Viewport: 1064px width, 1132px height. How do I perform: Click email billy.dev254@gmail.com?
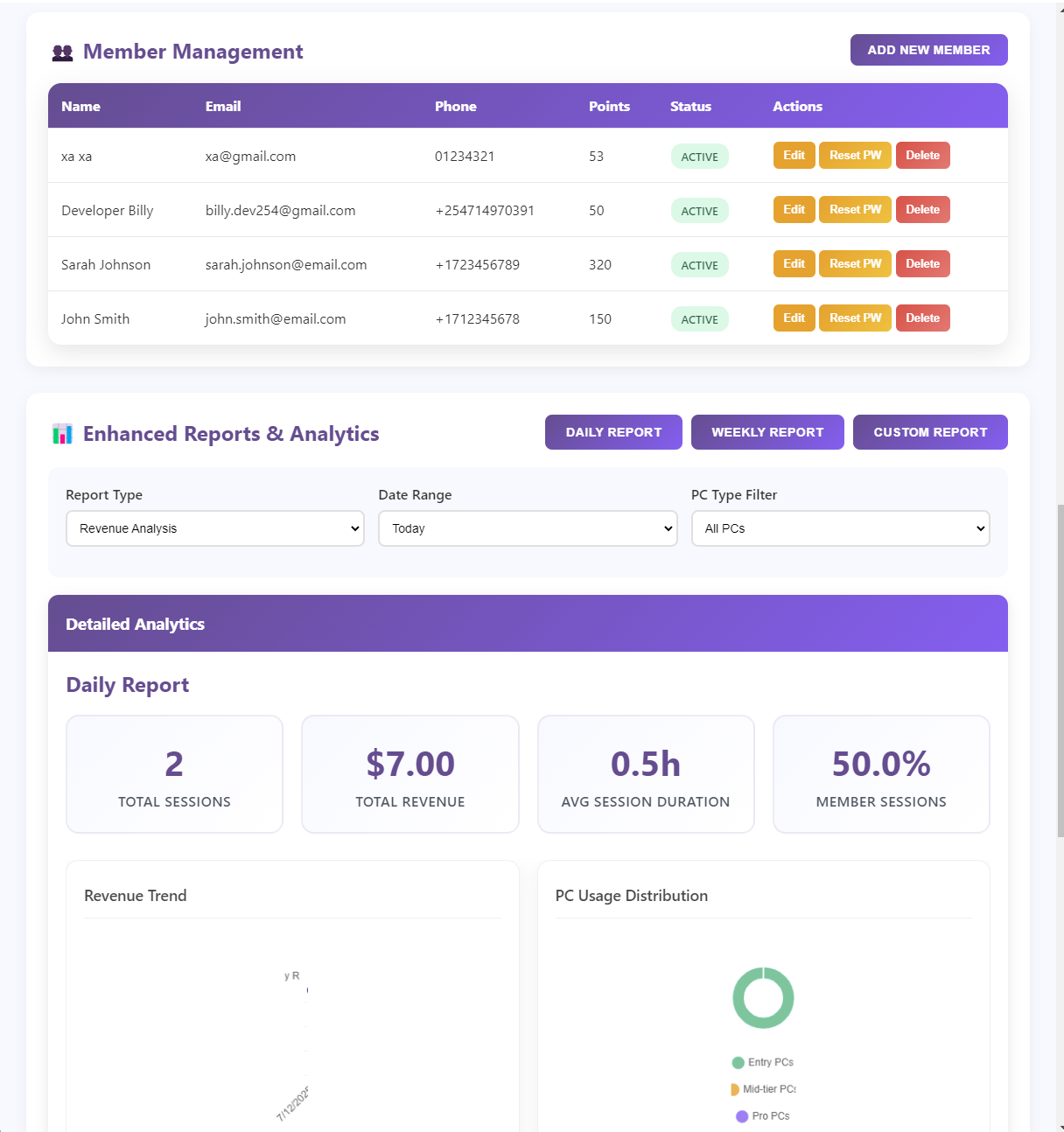(280, 211)
